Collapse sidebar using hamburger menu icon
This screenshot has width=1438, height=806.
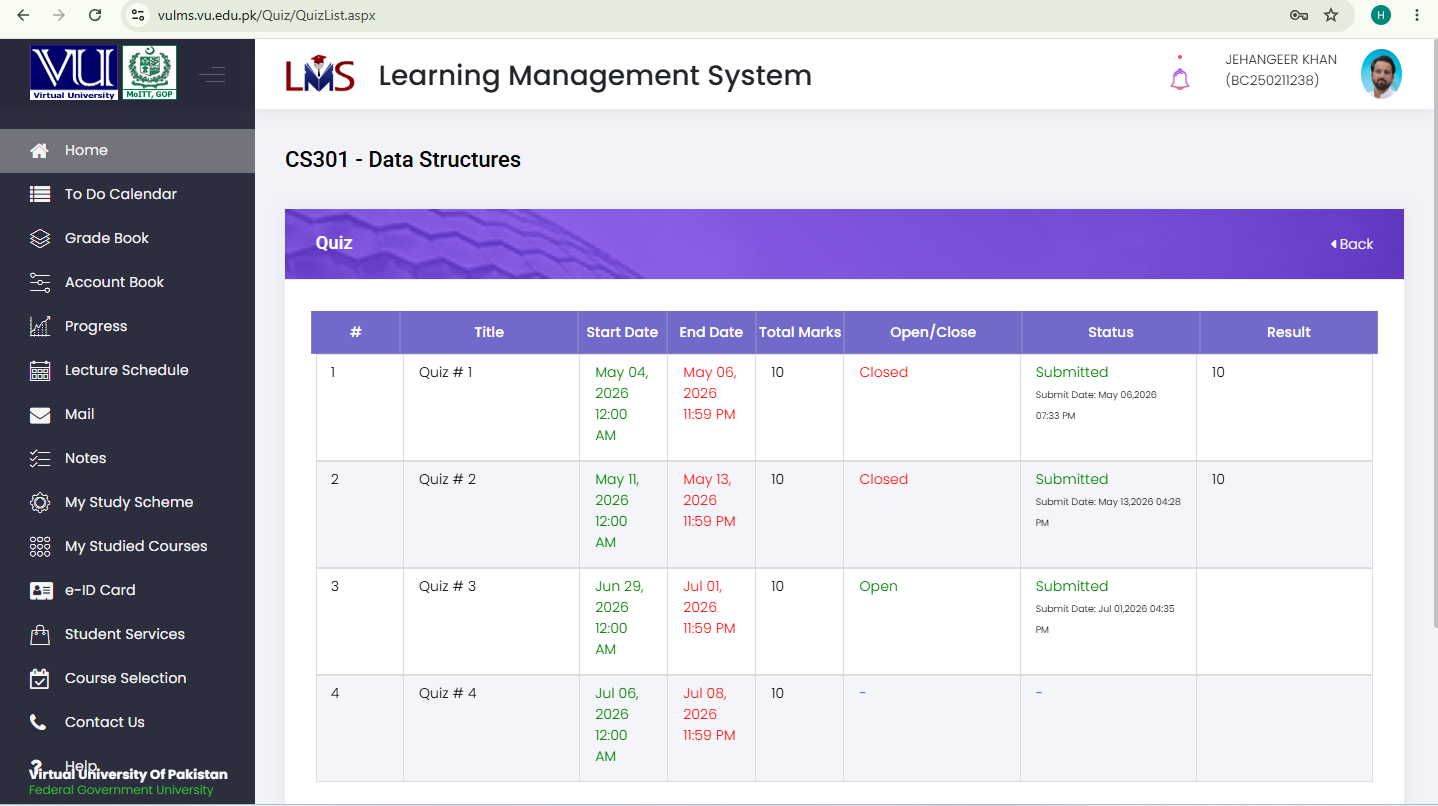click(212, 74)
